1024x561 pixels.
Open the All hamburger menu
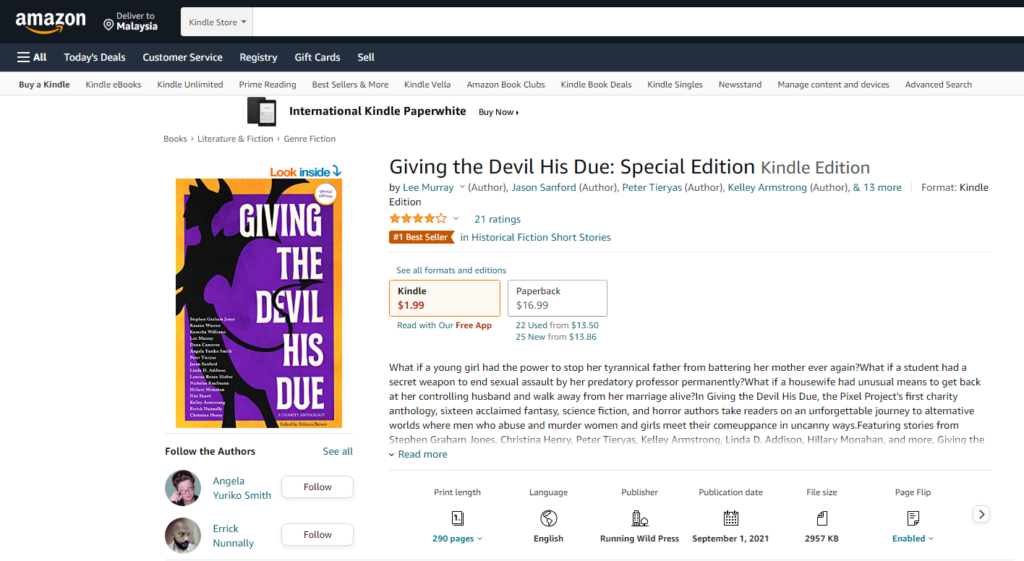31,57
